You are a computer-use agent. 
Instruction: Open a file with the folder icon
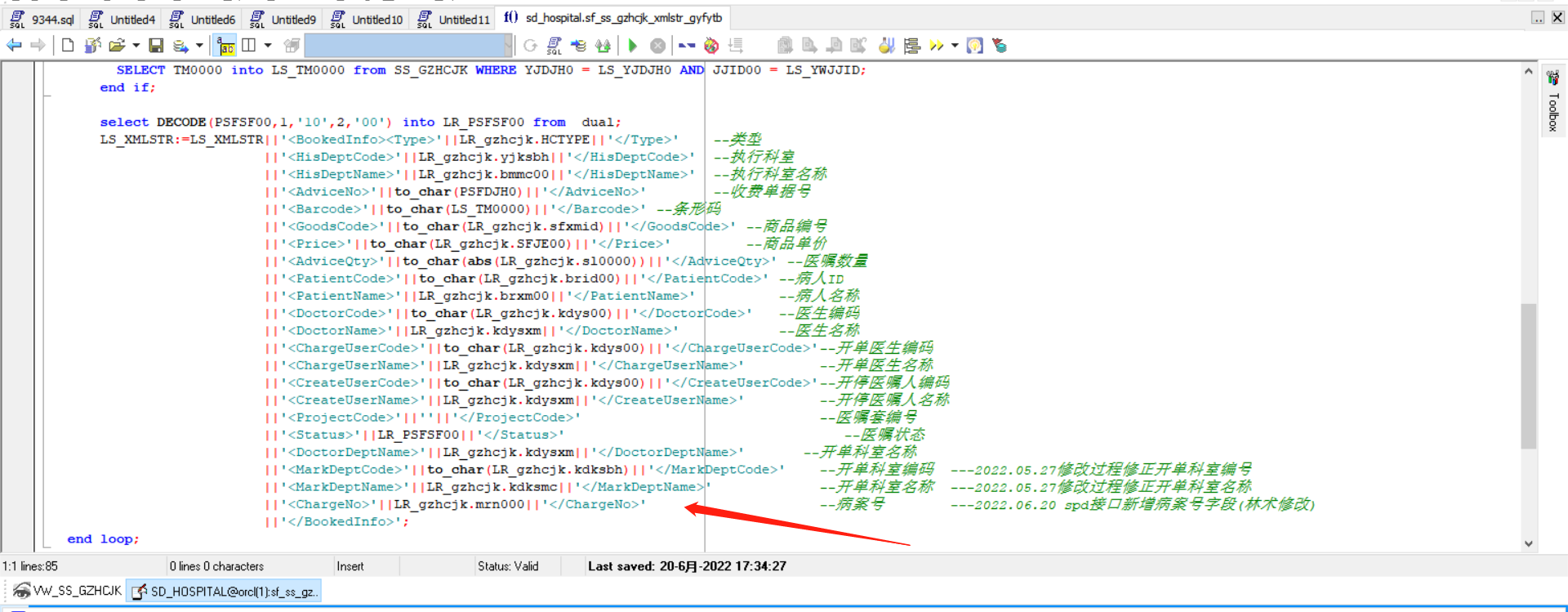(x=117, y=46)
